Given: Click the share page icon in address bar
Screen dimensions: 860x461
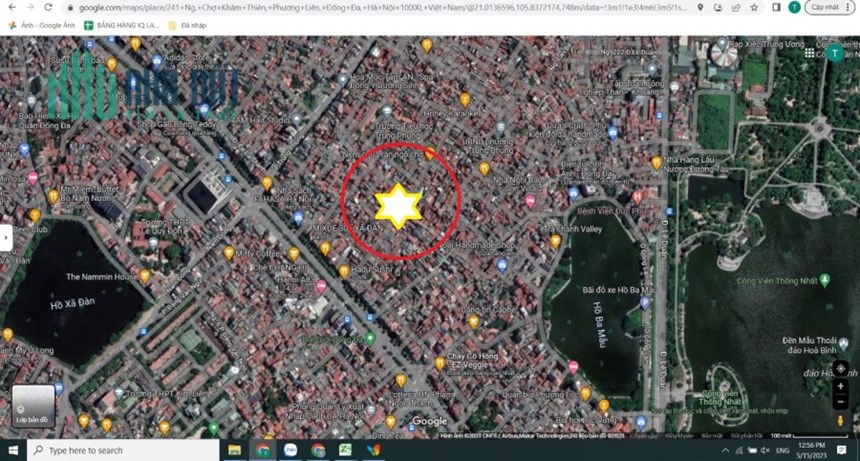Looking at the screenshot, I should (736, 8).
